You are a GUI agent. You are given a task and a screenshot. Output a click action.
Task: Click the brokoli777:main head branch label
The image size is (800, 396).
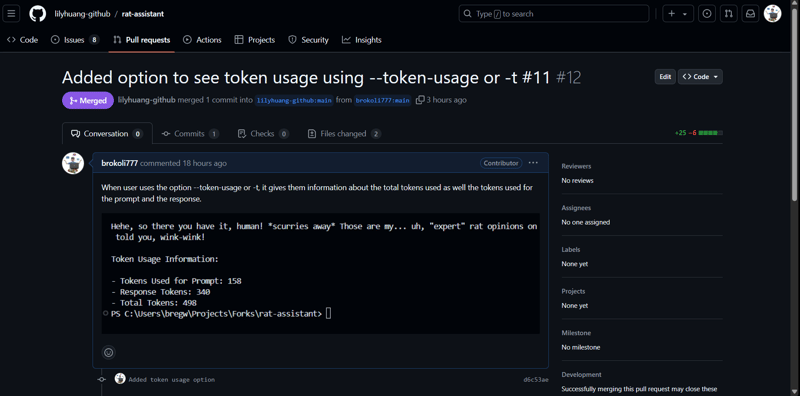pyautogui.click(x=383, y=101)
